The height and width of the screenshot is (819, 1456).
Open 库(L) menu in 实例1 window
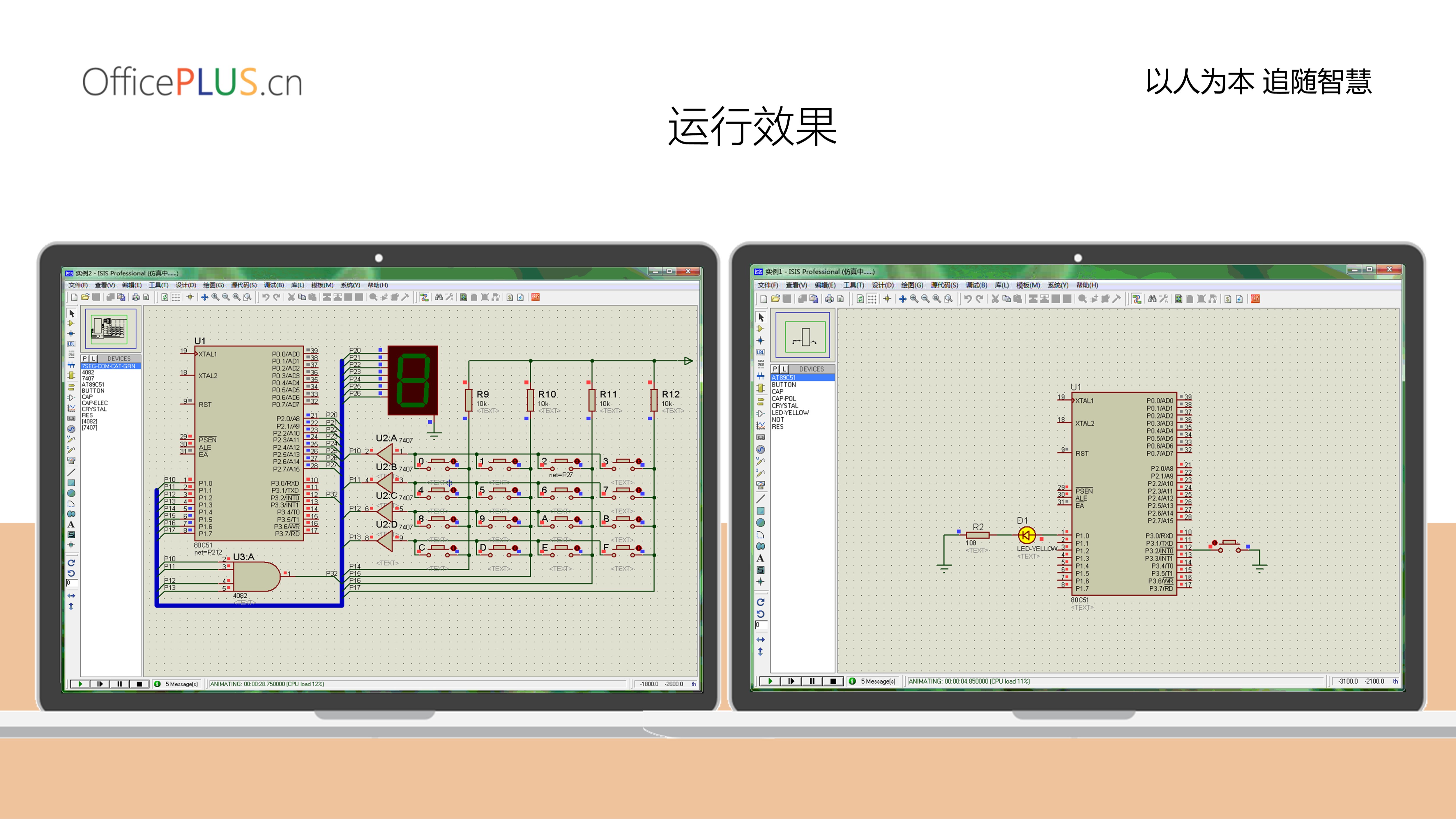(1001, 285)
